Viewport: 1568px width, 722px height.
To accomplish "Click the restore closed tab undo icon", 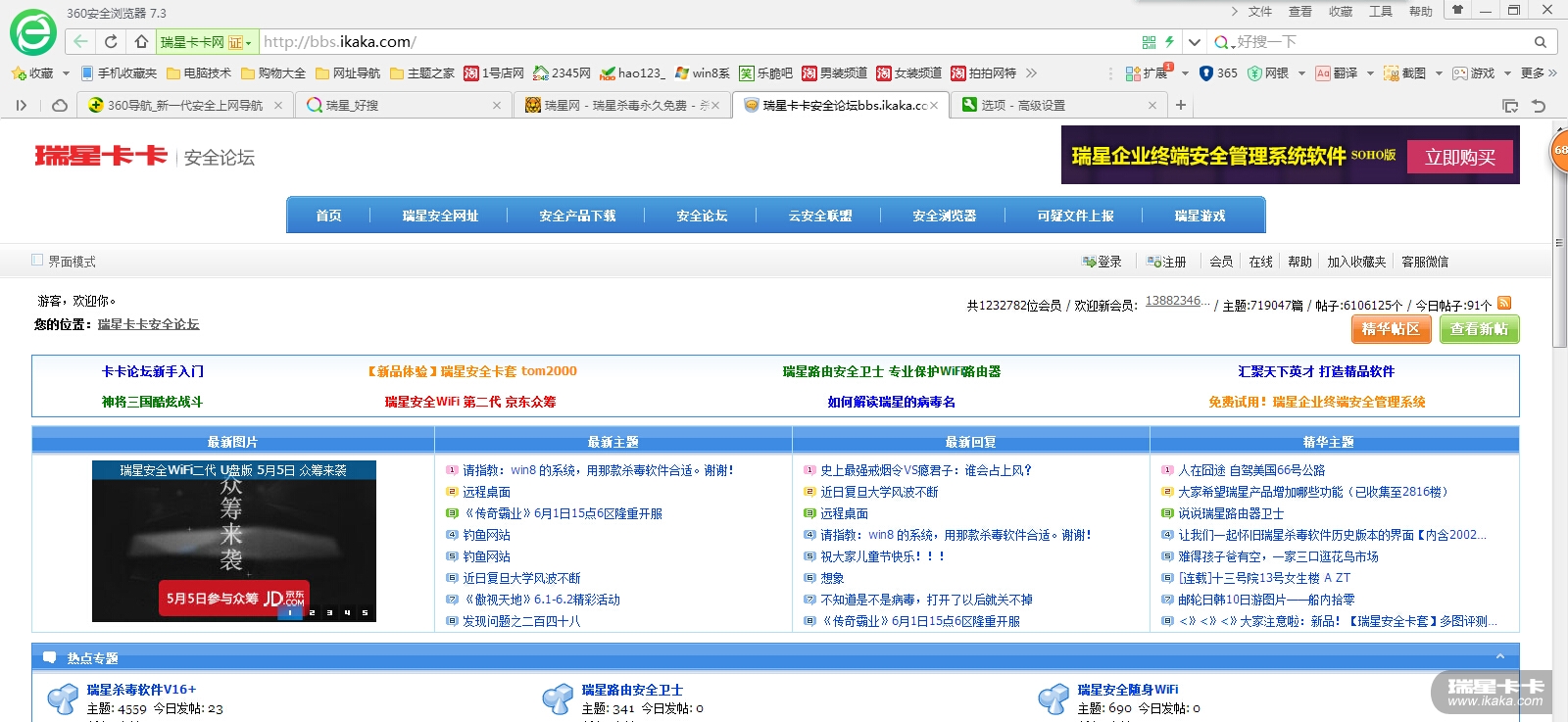I will [x=1539, y=106].
